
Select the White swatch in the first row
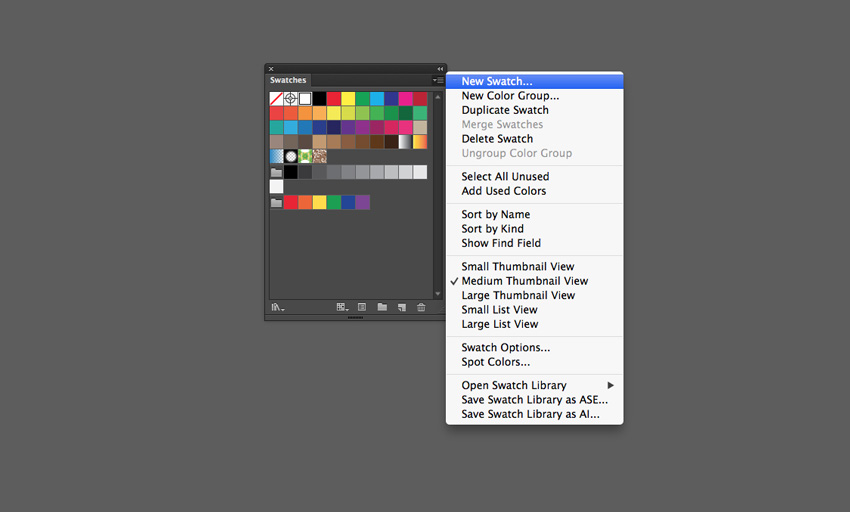(x=305, y=99)
